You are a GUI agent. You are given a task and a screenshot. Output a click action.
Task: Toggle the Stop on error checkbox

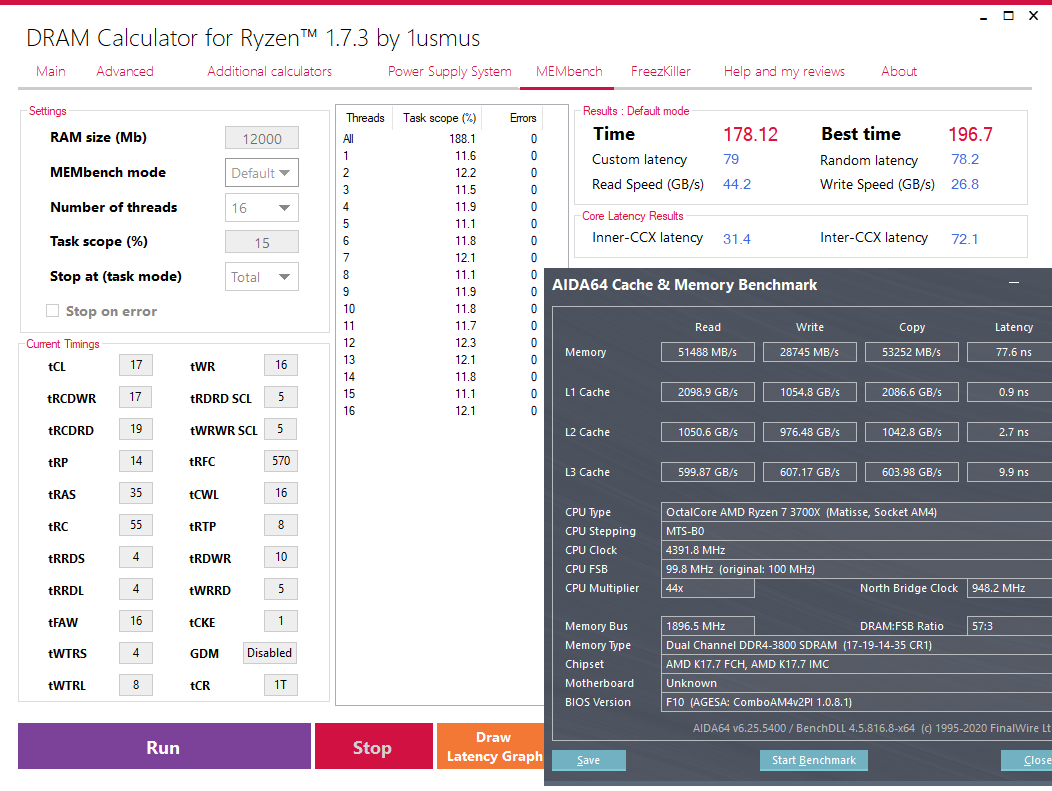tap(52, 311)
